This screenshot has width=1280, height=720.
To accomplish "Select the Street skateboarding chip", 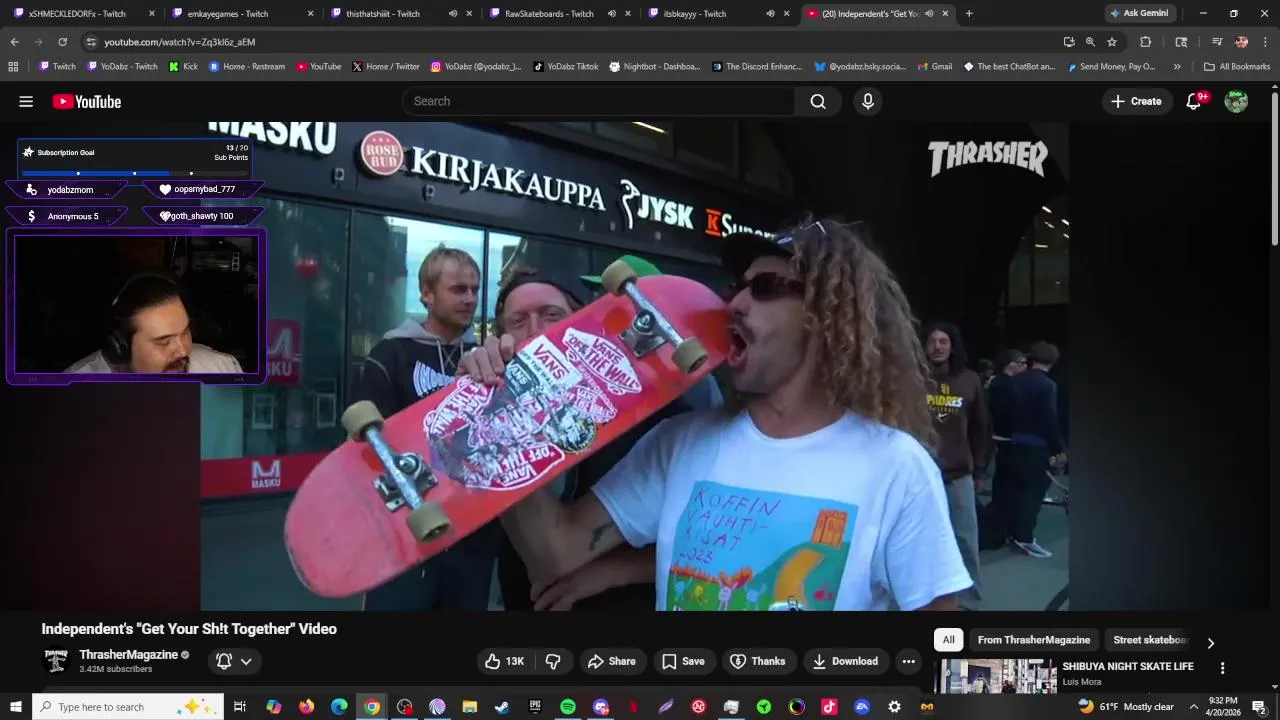I will 1150,640.
